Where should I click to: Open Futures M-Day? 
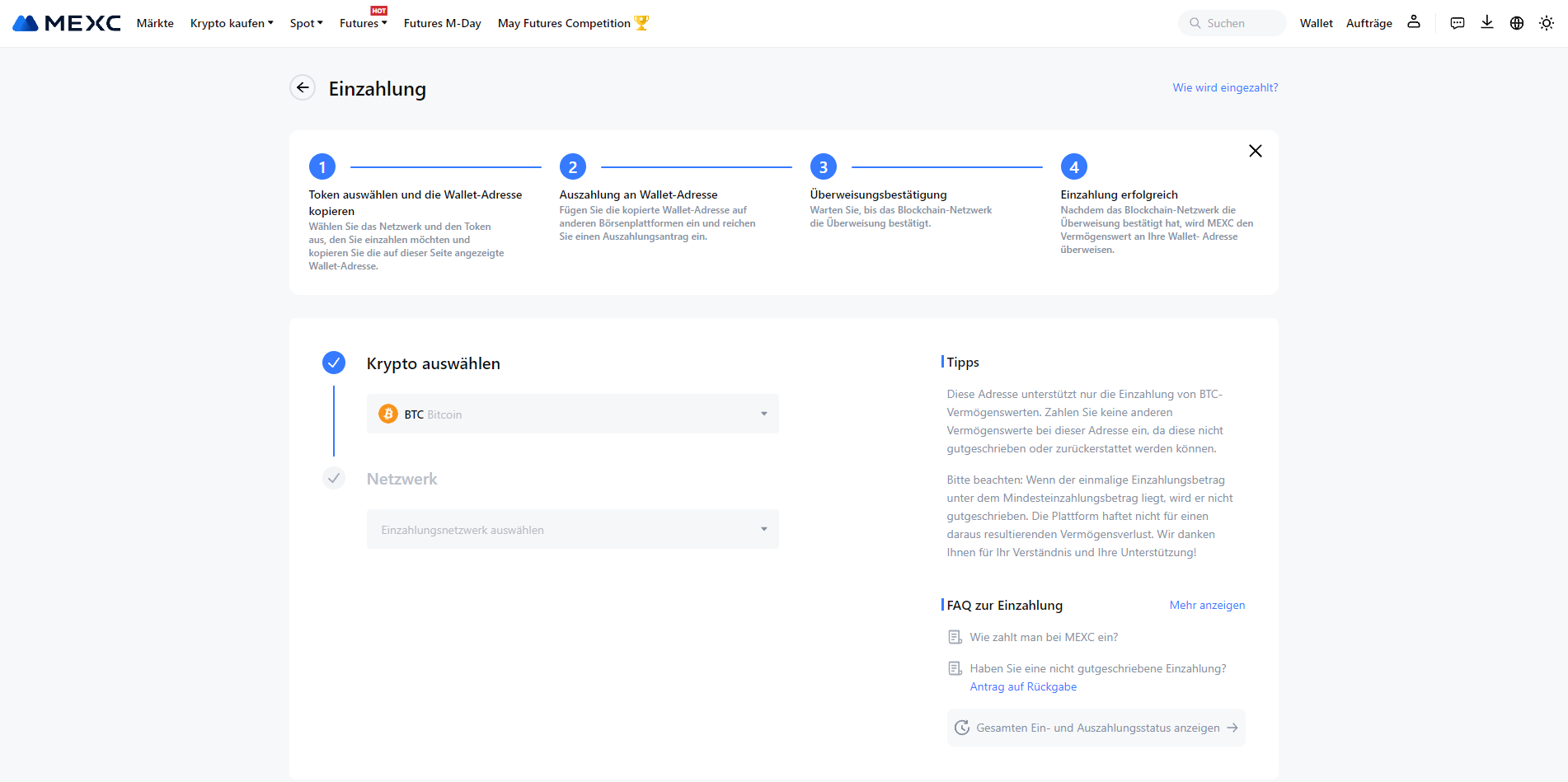pyautogui.click(x=443, y=23)
